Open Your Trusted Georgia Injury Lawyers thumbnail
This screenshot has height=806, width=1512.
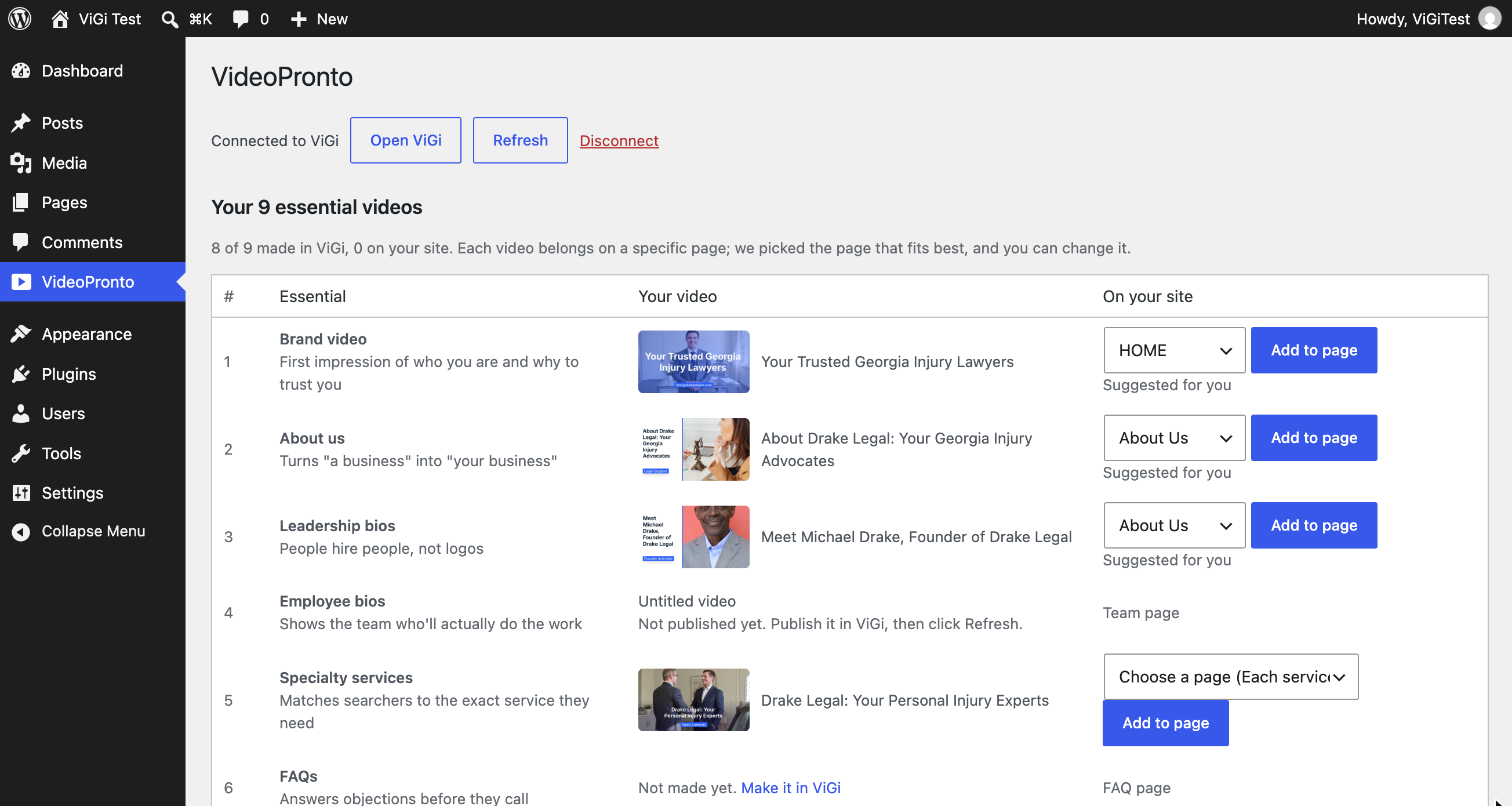694,362
